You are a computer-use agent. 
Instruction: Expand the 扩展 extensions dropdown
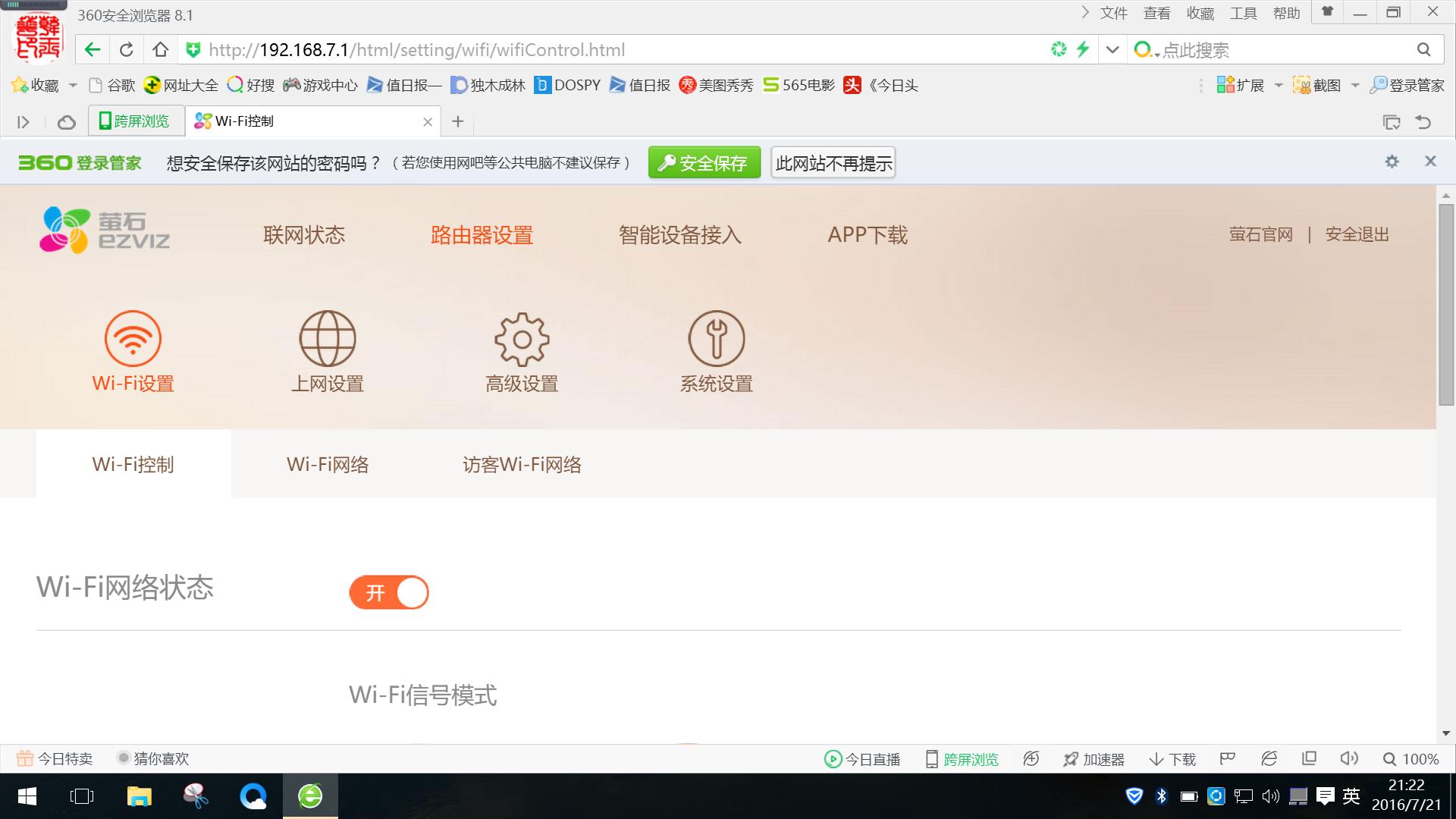[1277, 85]
